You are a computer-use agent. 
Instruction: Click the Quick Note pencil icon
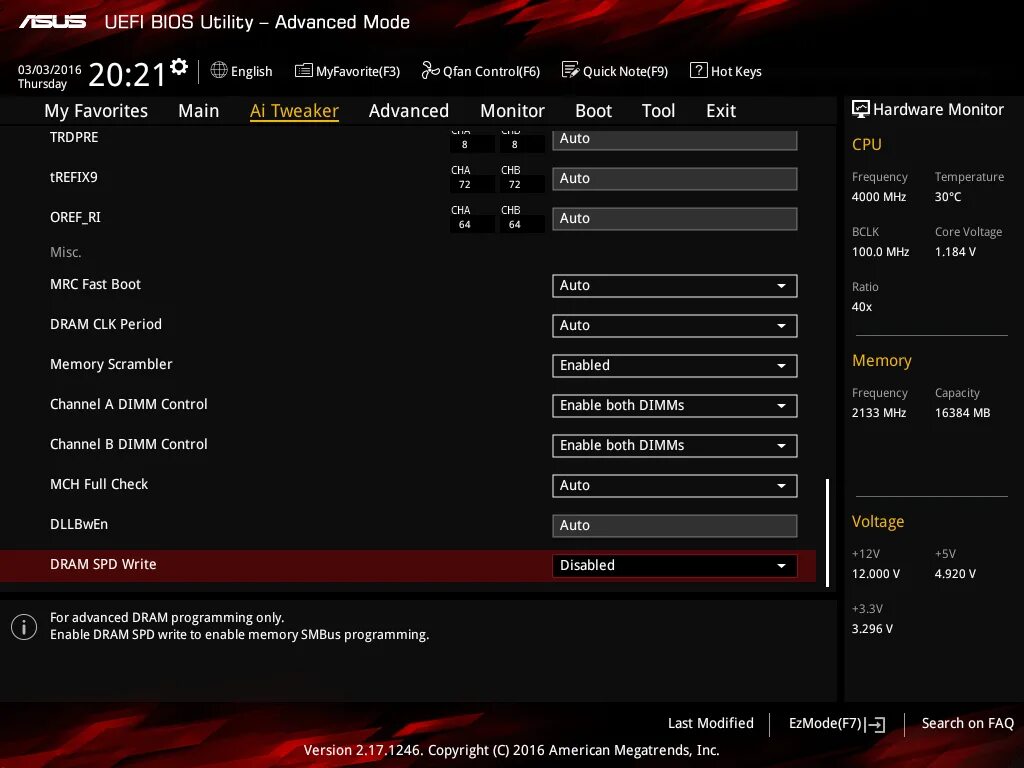pyautogui.click(x=570, y=70)
